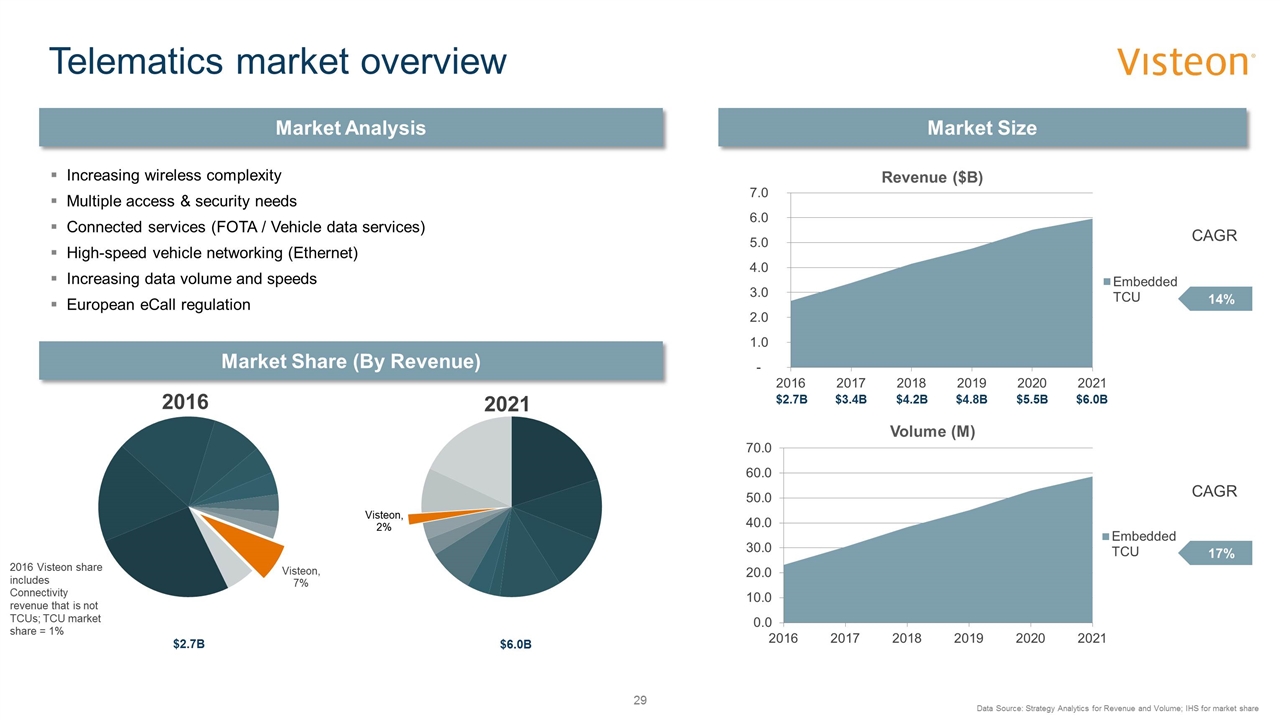Click the $2.7B label under 2016 pie

pyautogui.click(x=188, y=644)
